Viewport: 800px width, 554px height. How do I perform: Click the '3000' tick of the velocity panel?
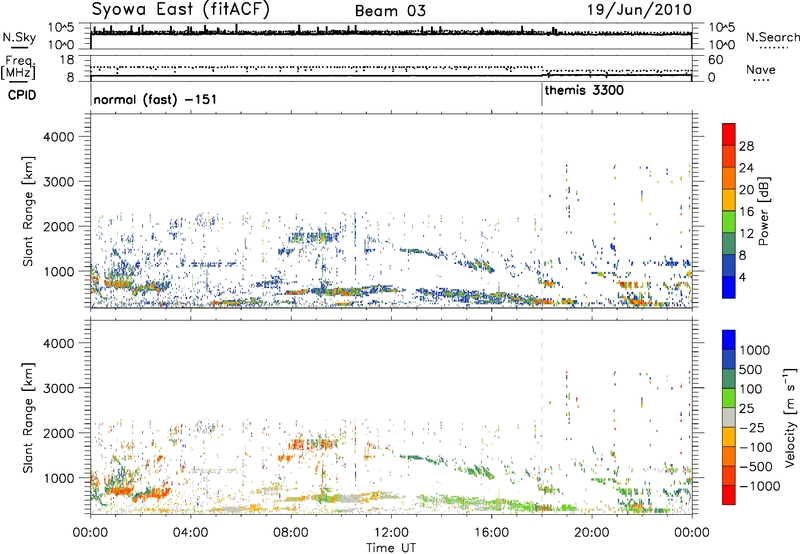[x=58, y=388]
